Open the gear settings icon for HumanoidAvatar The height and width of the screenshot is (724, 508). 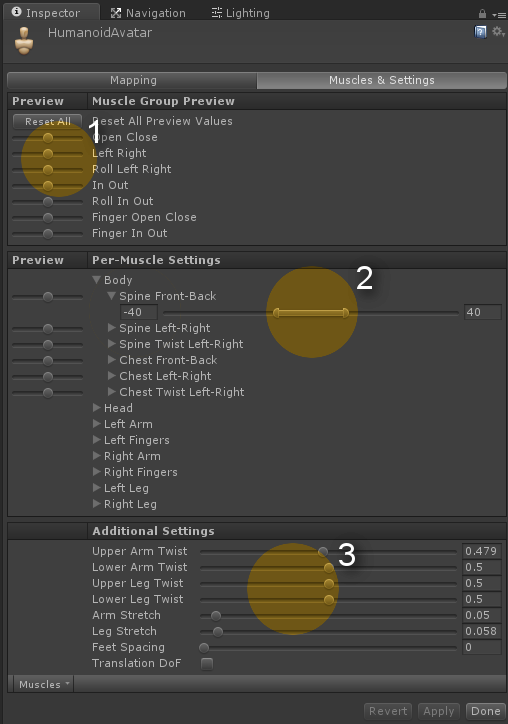coord(497,31)
